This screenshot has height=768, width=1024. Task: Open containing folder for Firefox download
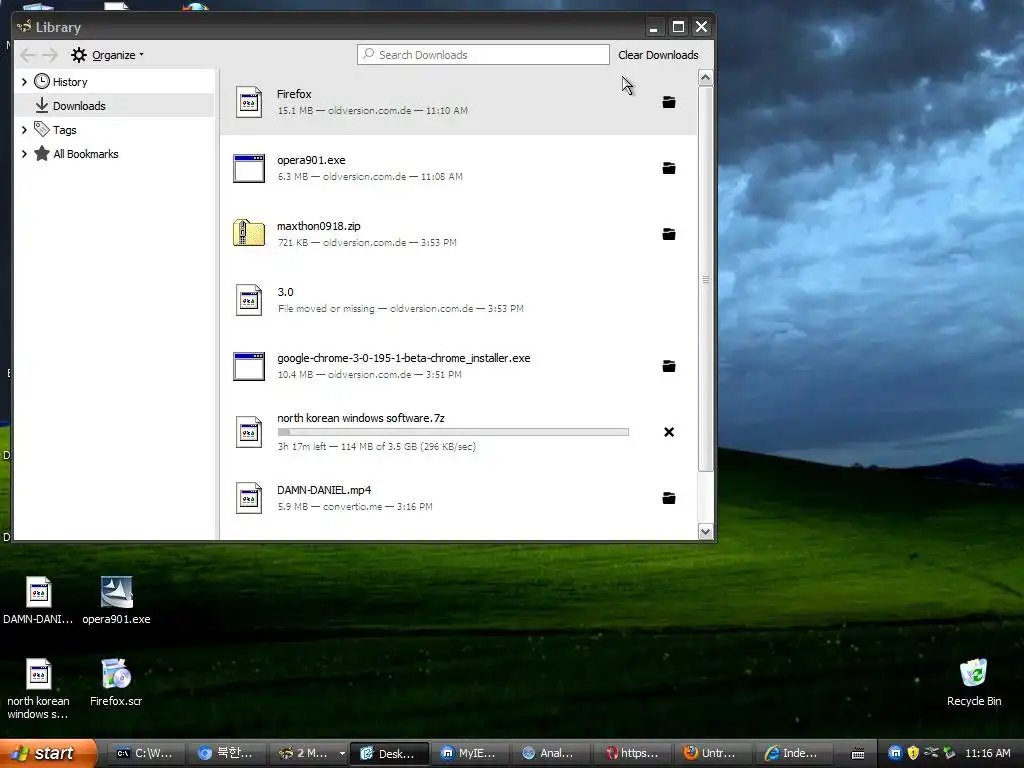669,102
